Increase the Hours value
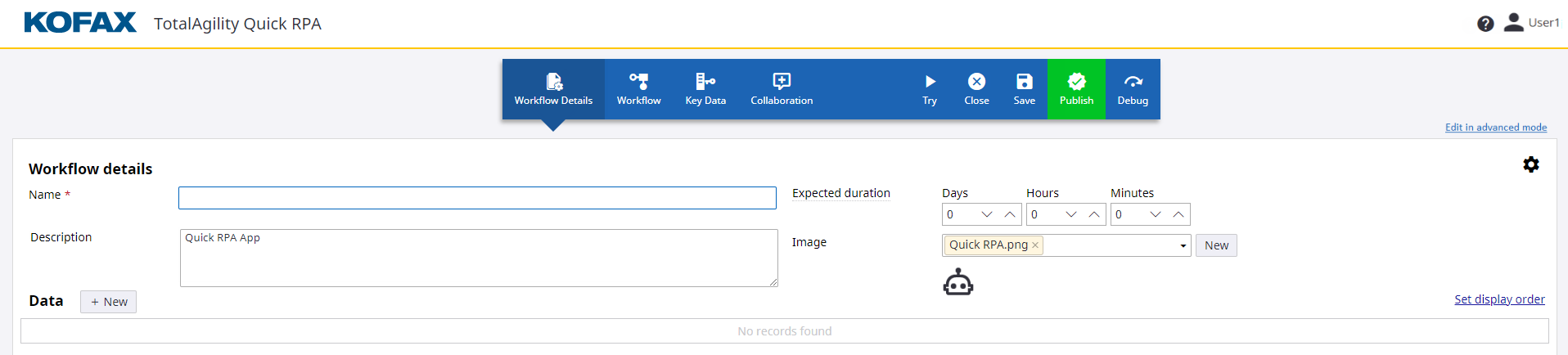Screen dimensions: 1568x355 [x=1094, y=214]
